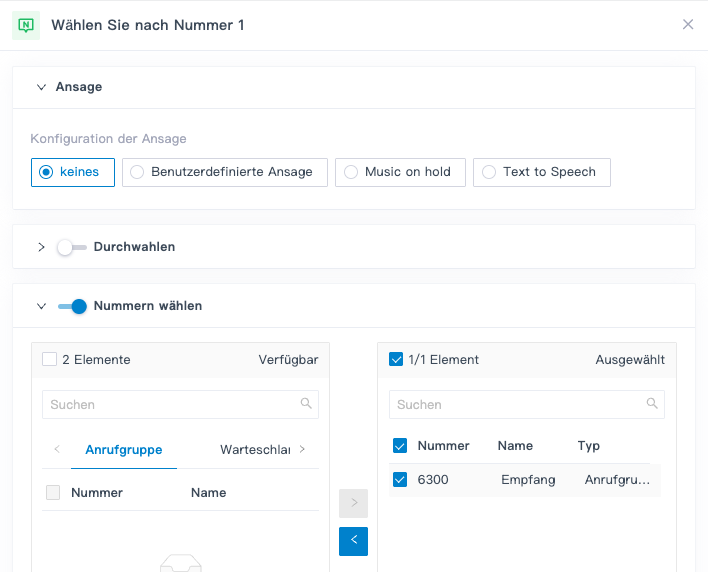Click search magnifier in Verfügbar list

pos(306,404)
